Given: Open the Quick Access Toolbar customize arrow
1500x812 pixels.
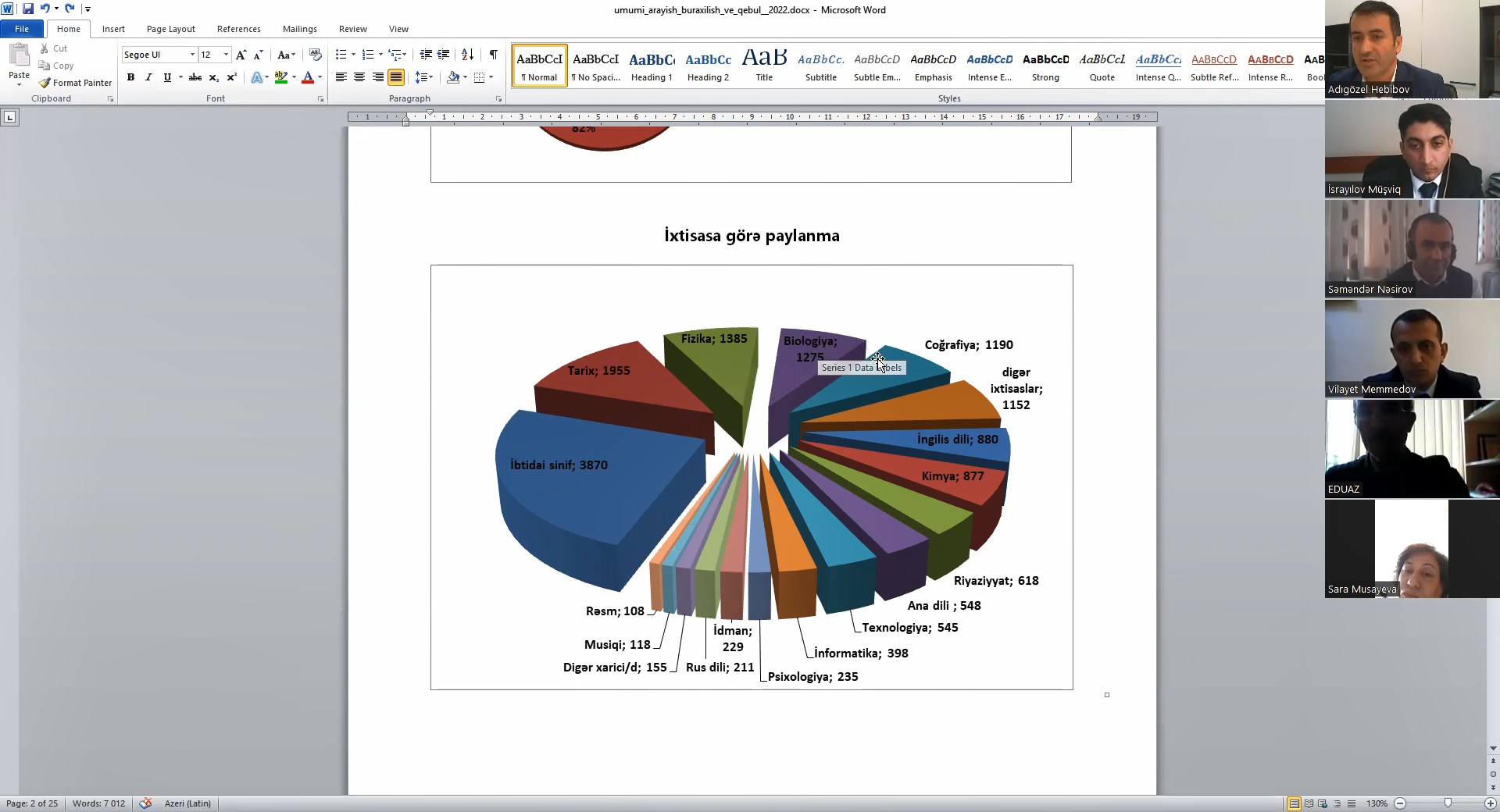Looking at the screenshot, I should pyautogui.click(x=87, y=9).
